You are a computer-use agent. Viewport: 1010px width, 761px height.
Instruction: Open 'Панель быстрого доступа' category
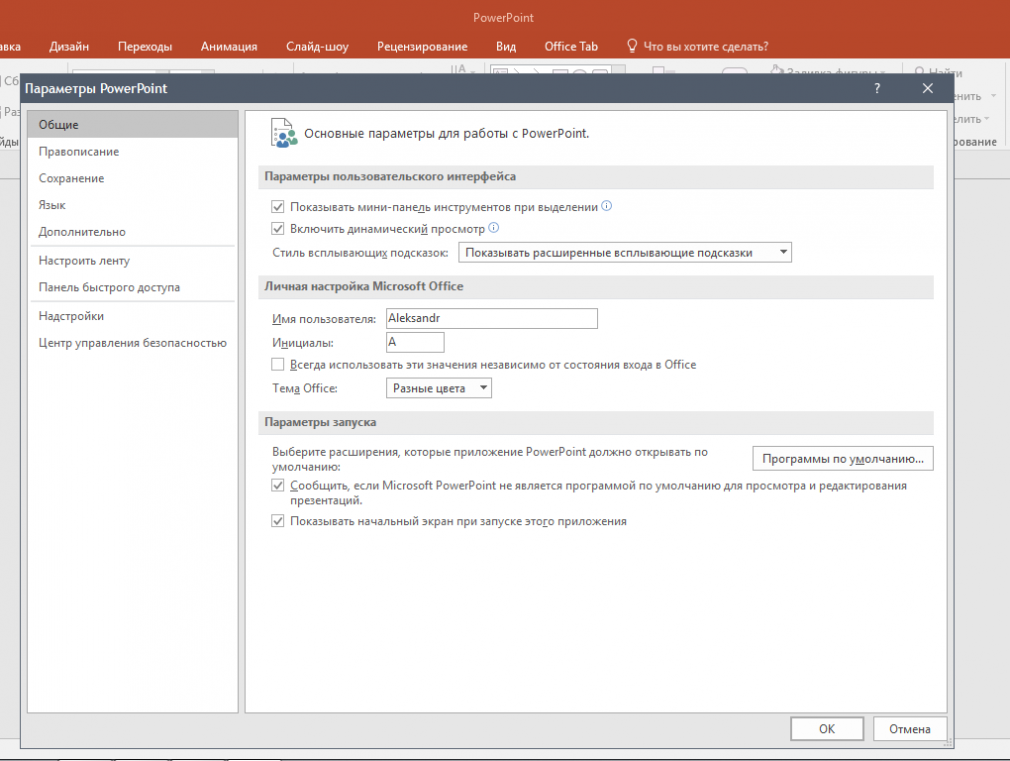[x=133, y=287]
